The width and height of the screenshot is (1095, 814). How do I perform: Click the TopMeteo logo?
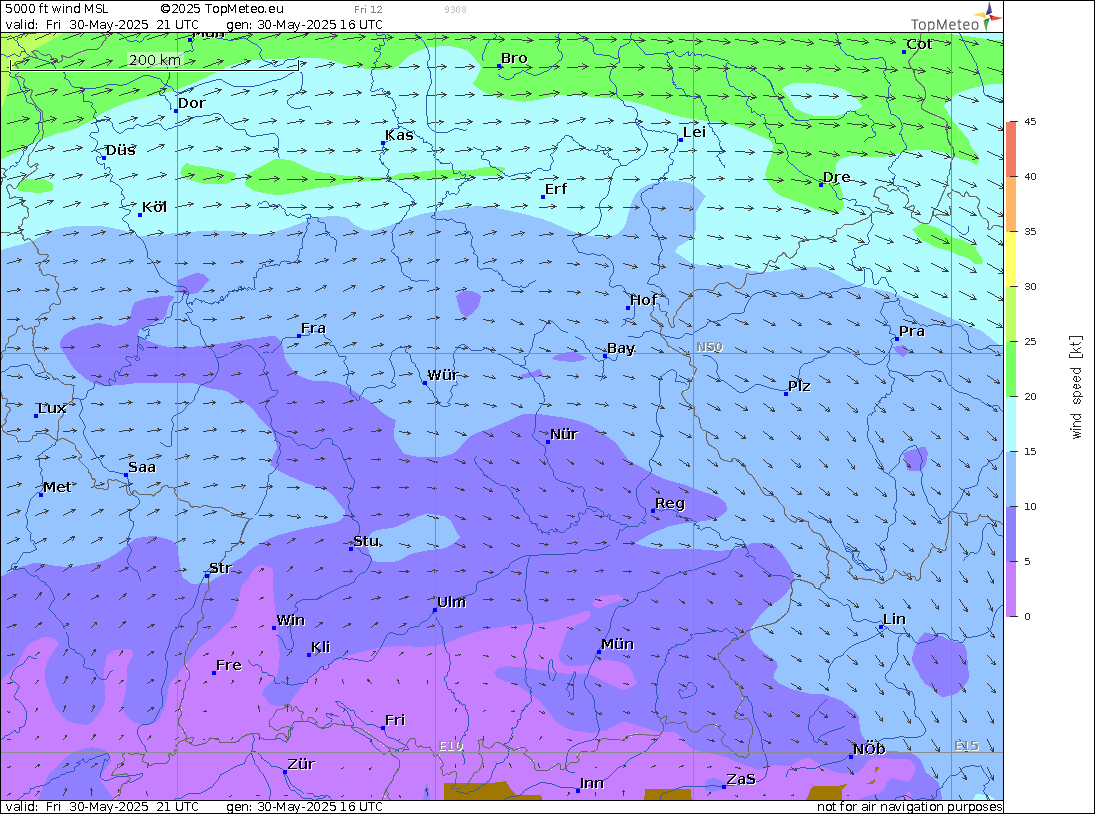tap(956, 18)
